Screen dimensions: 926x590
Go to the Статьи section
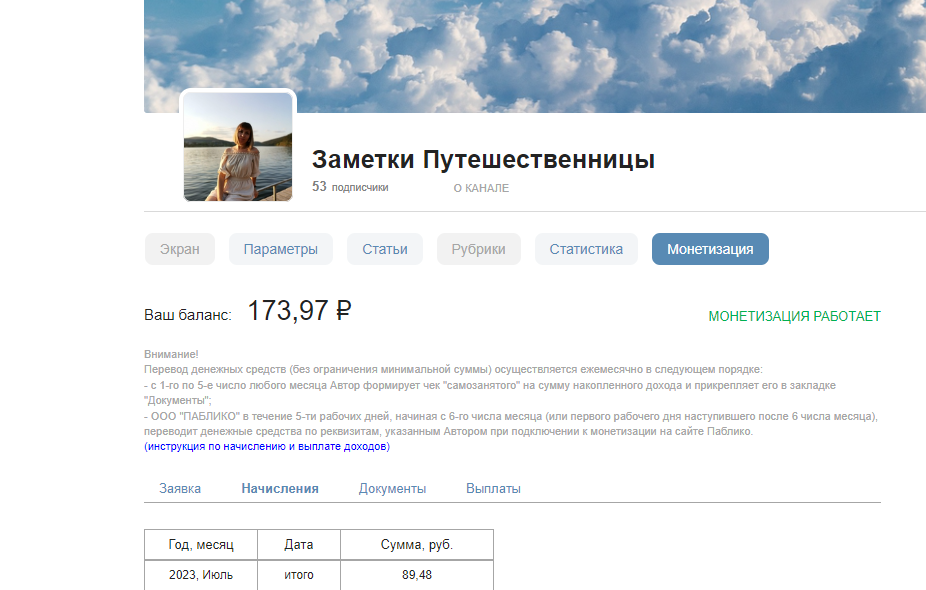pyautogui.click(x=384, y=249)
